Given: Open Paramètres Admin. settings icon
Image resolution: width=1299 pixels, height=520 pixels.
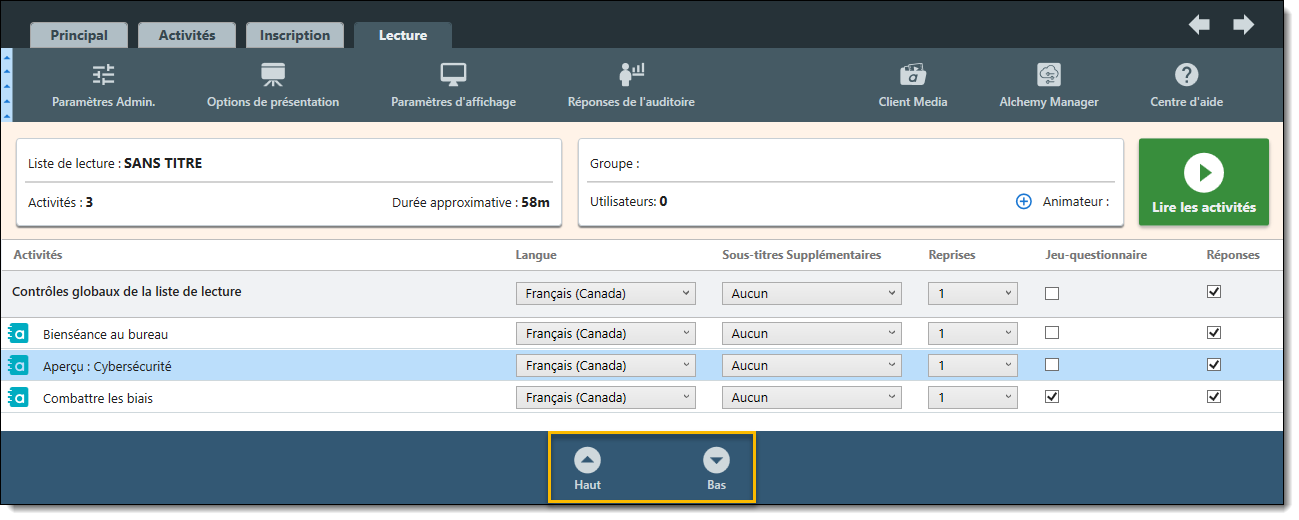Looking at the screenshot, I should [103, 75].
